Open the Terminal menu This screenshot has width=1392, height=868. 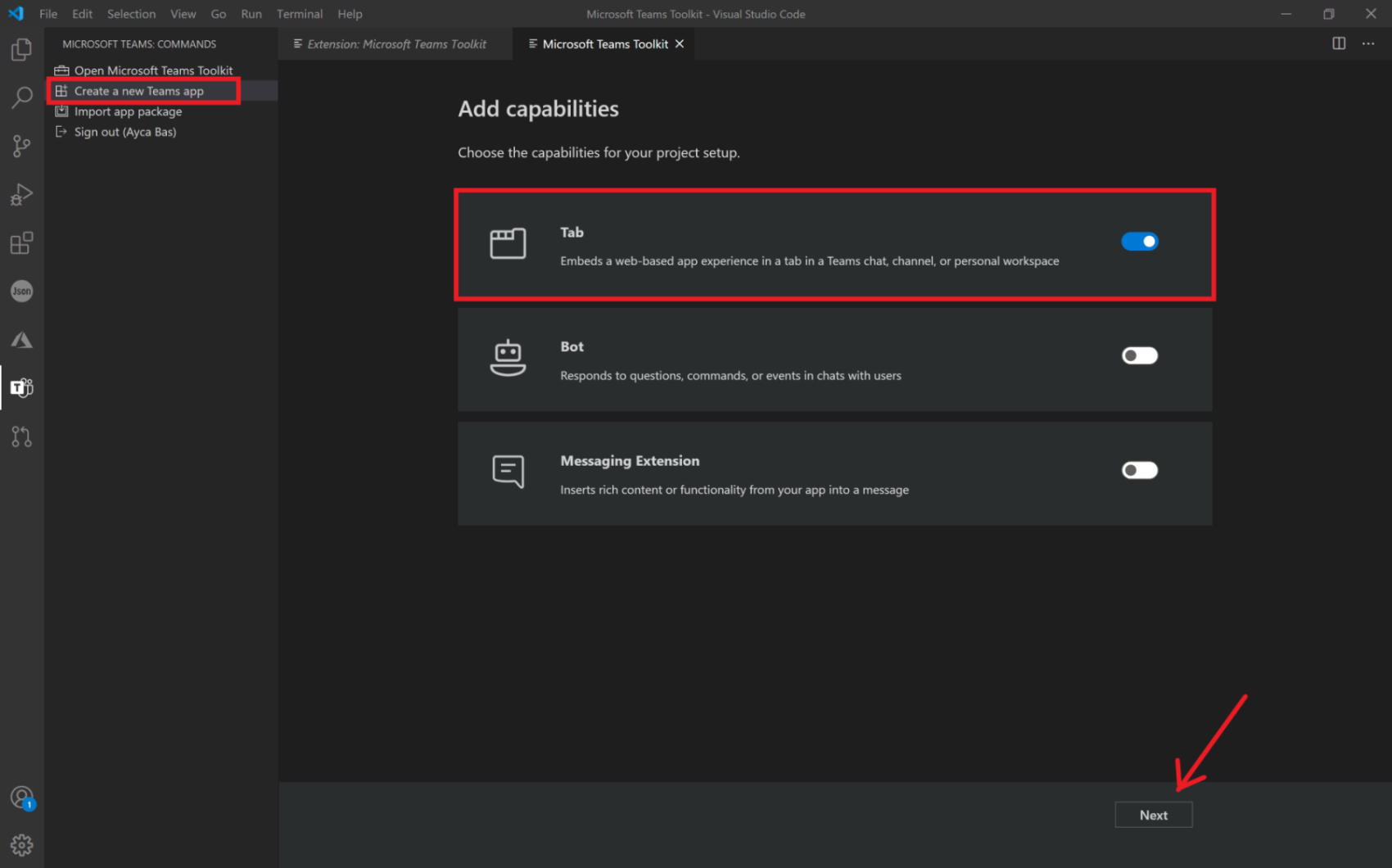[x=300, y=14]
